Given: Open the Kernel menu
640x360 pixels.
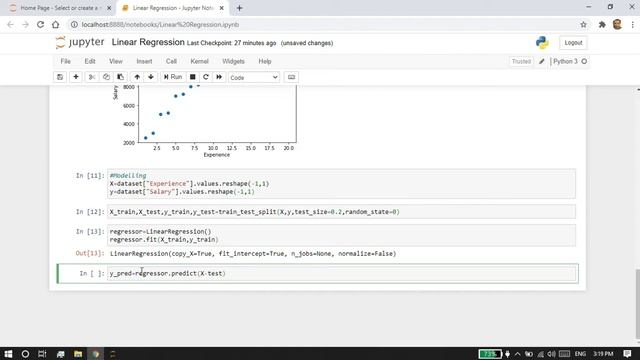Looking at the screenshot, I should pos(200,61).
